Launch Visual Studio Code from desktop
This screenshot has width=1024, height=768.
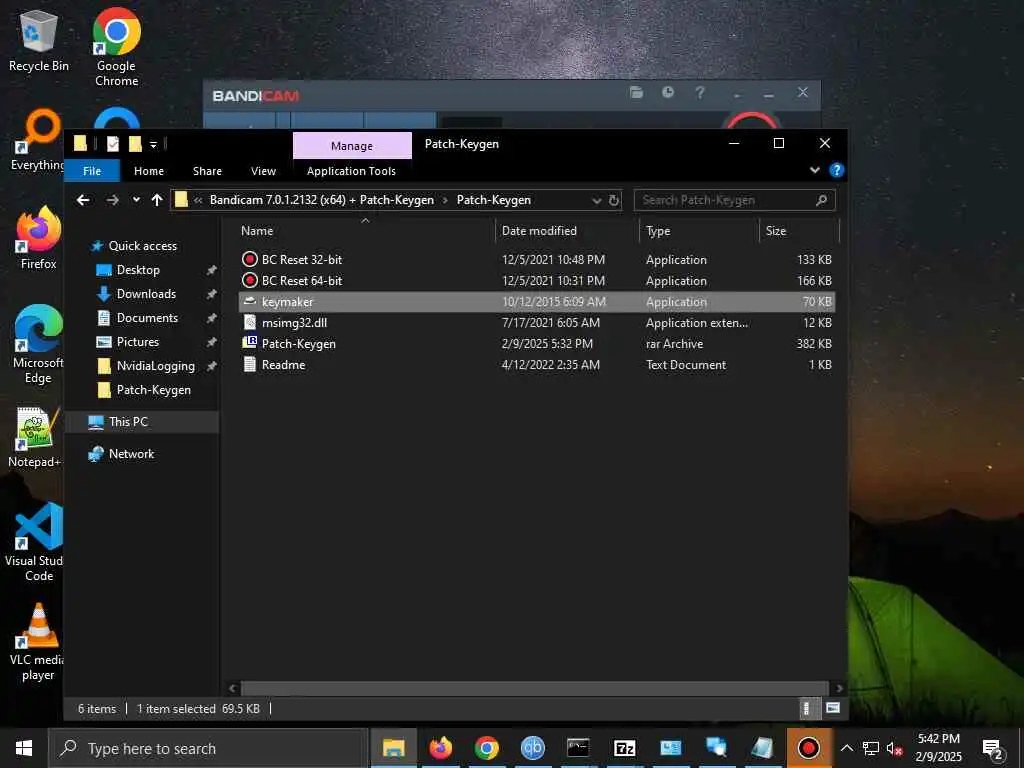(36, 541)
